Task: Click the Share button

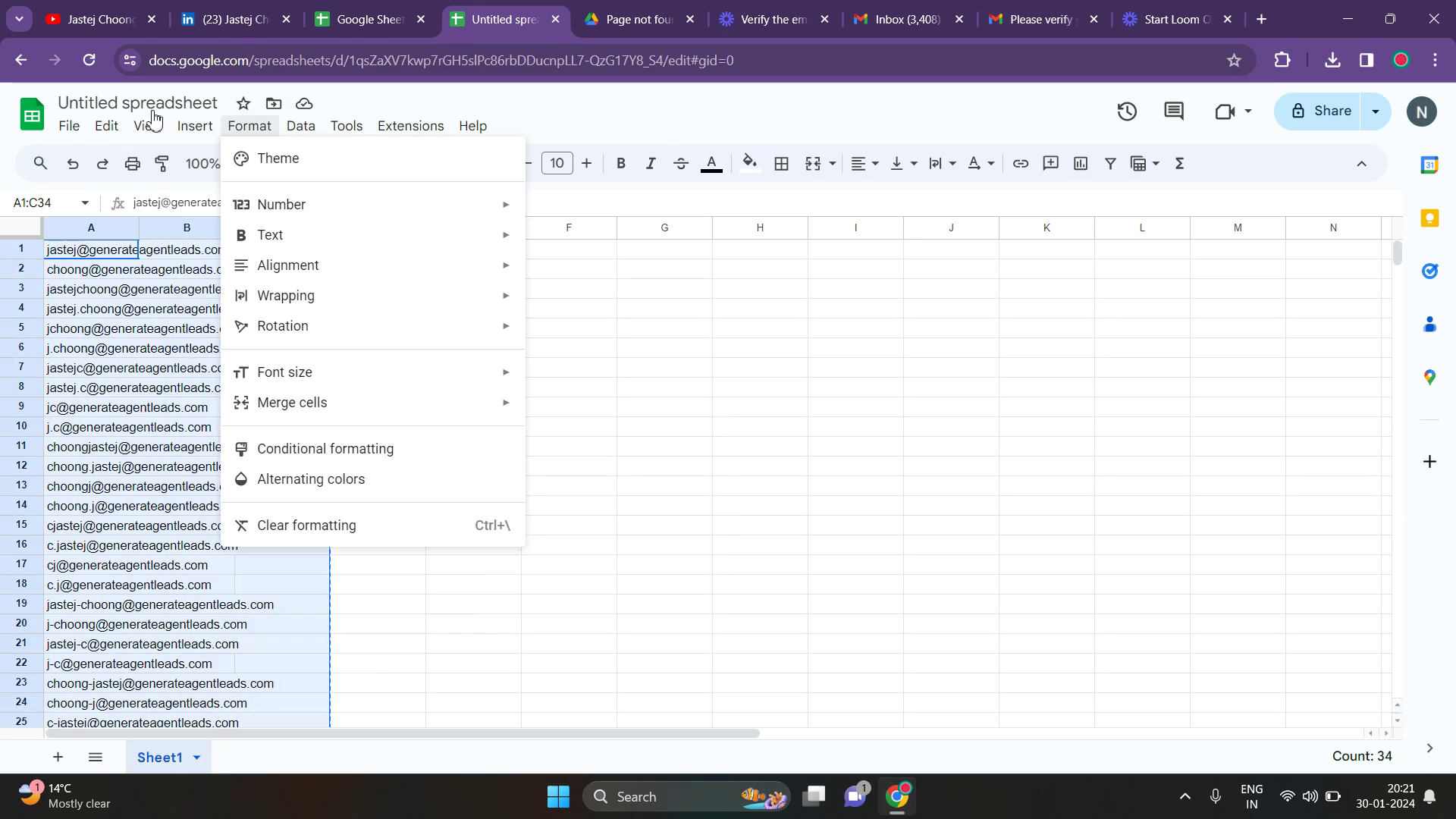Action: click(x=1320, y=111)
